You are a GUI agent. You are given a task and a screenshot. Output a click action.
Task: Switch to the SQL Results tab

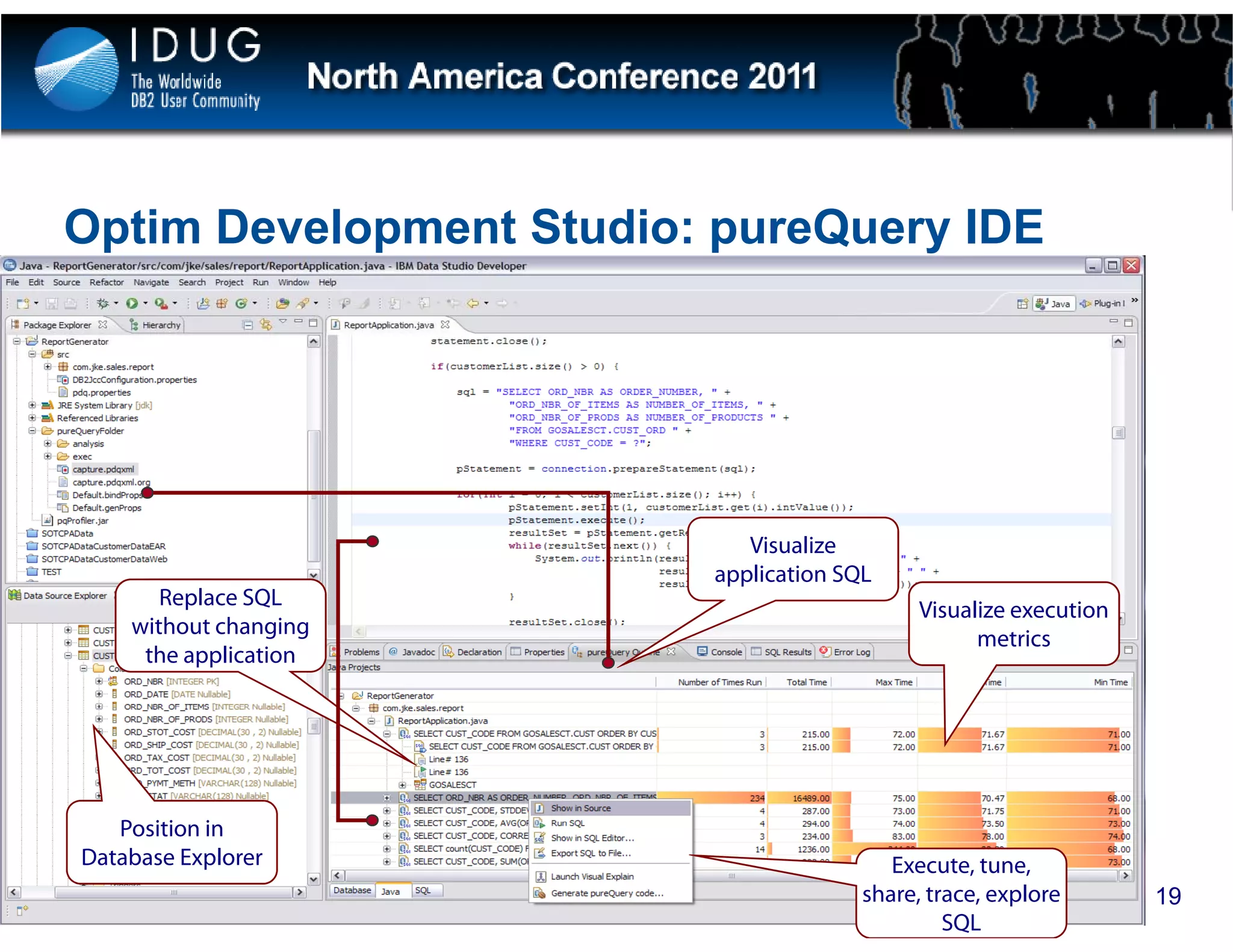[781, 652]
